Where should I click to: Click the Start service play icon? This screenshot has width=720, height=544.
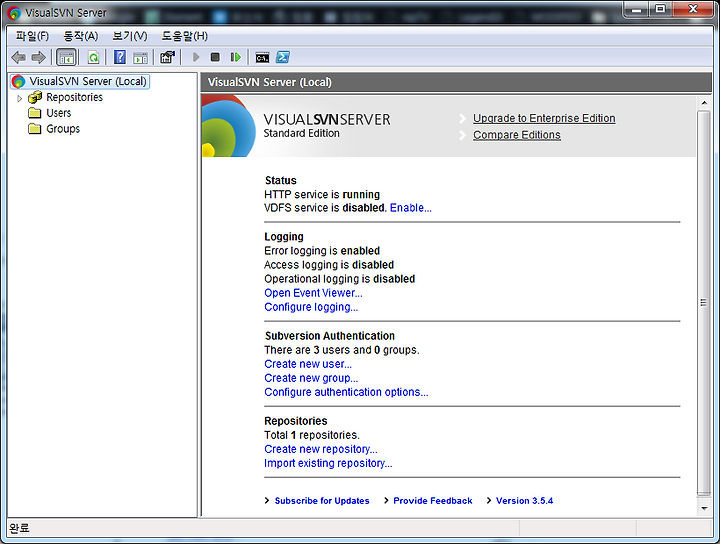[x=196, y=57]
